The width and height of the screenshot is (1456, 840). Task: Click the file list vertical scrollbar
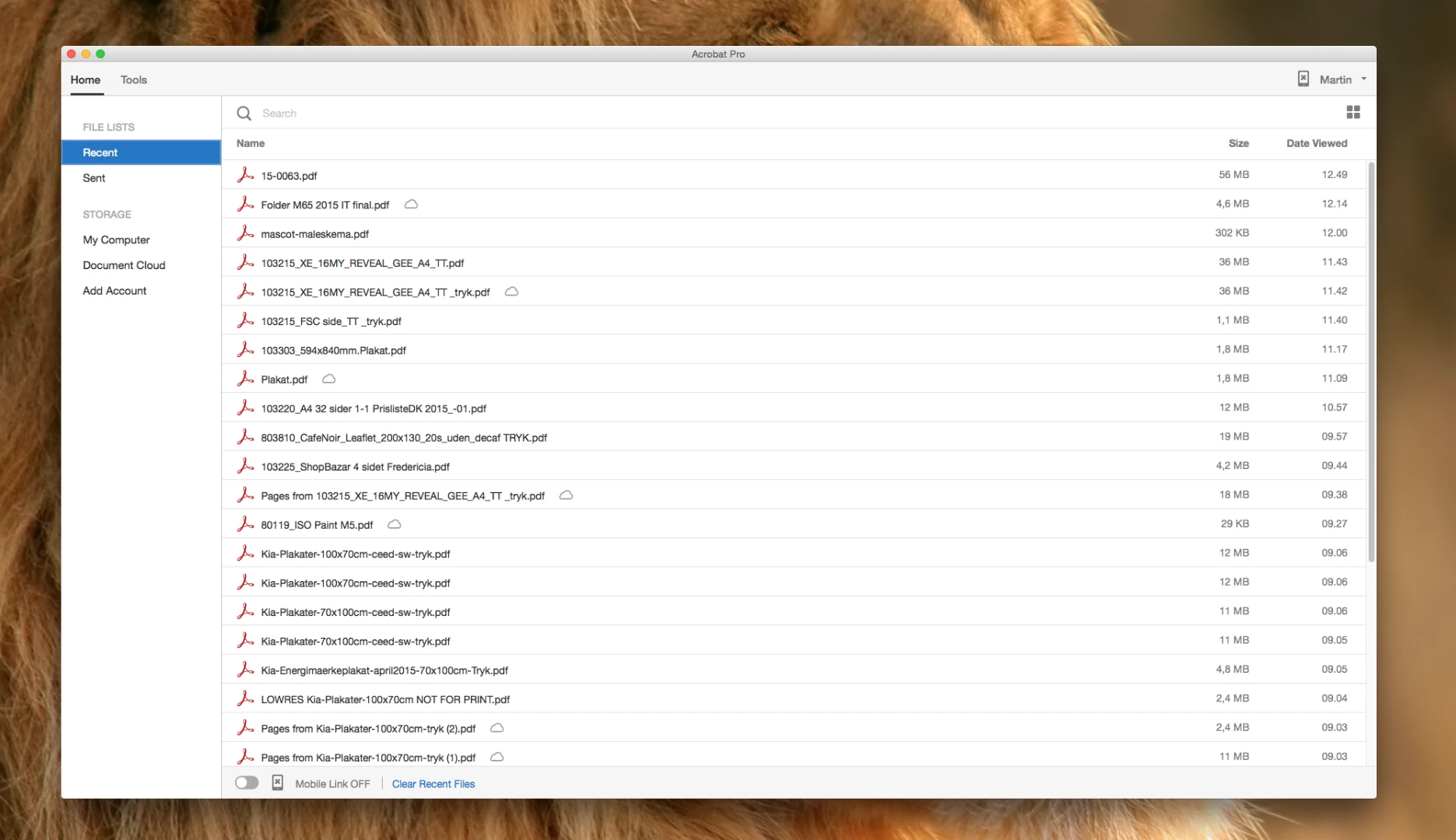(x=1371, y=362)
